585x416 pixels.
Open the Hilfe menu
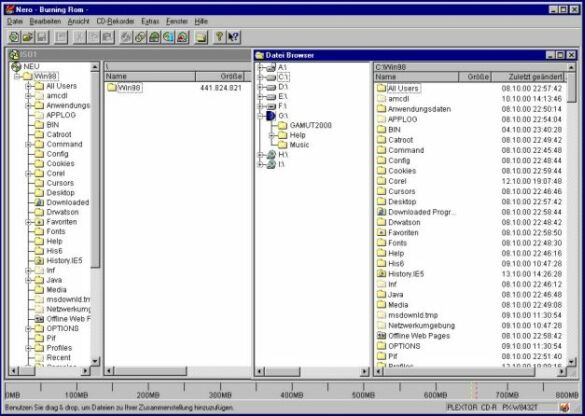201,22
